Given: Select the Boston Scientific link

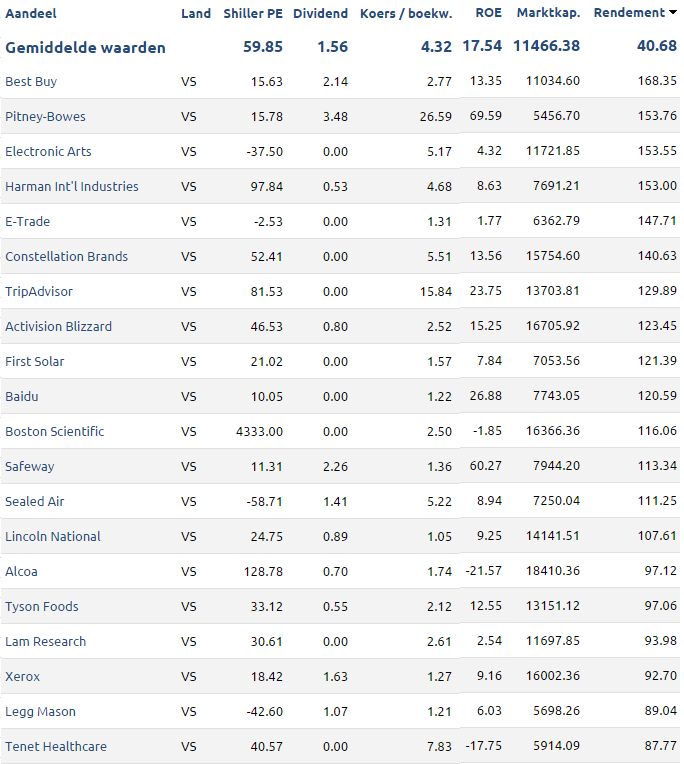Looking at the screenshot, I should [55, 431].
